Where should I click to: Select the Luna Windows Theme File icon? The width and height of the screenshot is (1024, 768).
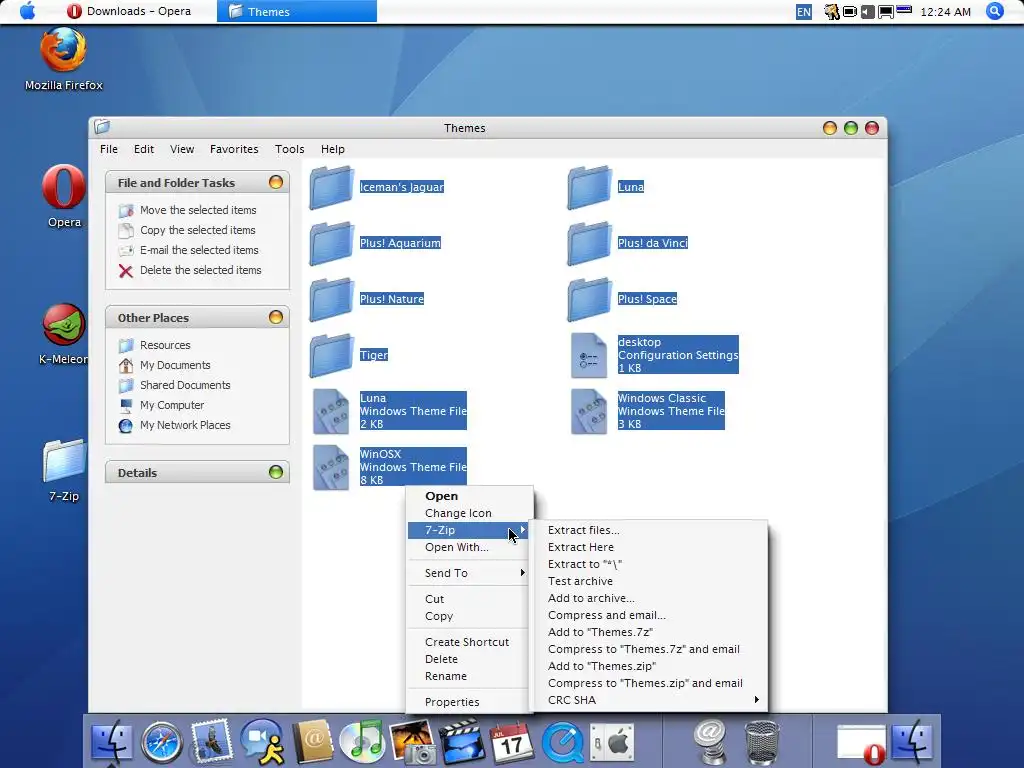[331, 411]
